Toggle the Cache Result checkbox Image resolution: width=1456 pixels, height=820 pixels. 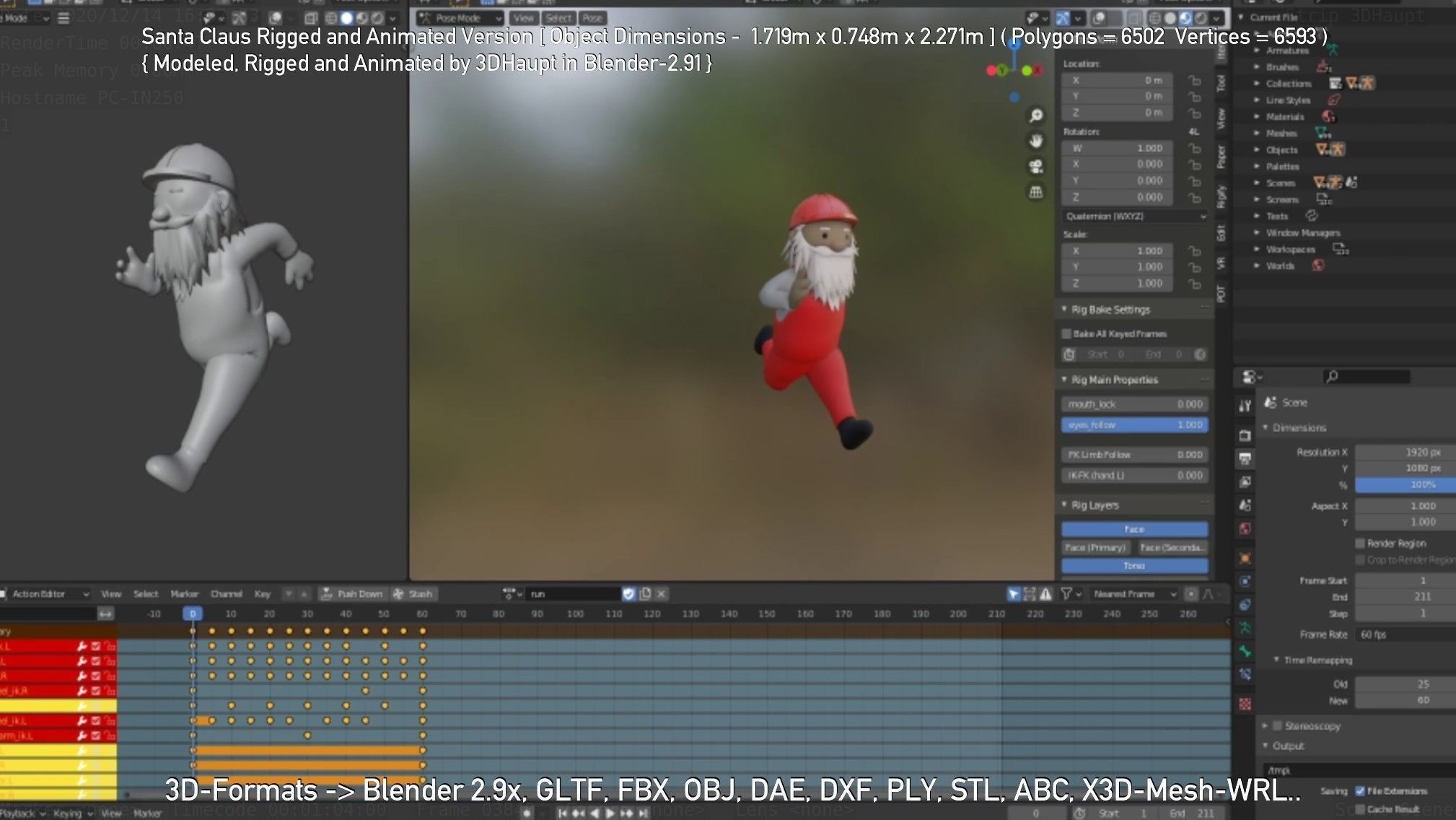tap(1360, 809)
